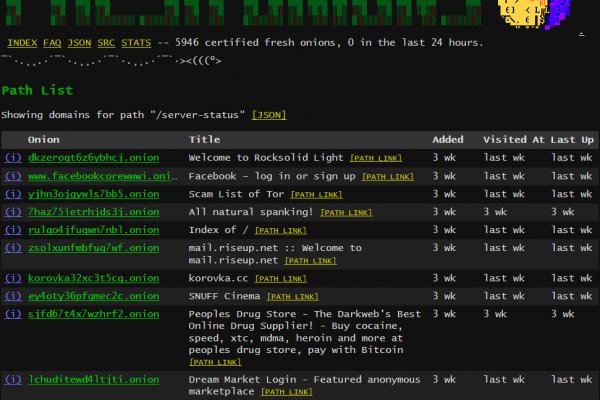Click info (i) beside korovka32xc3t5cg.onion

(13, 278)
